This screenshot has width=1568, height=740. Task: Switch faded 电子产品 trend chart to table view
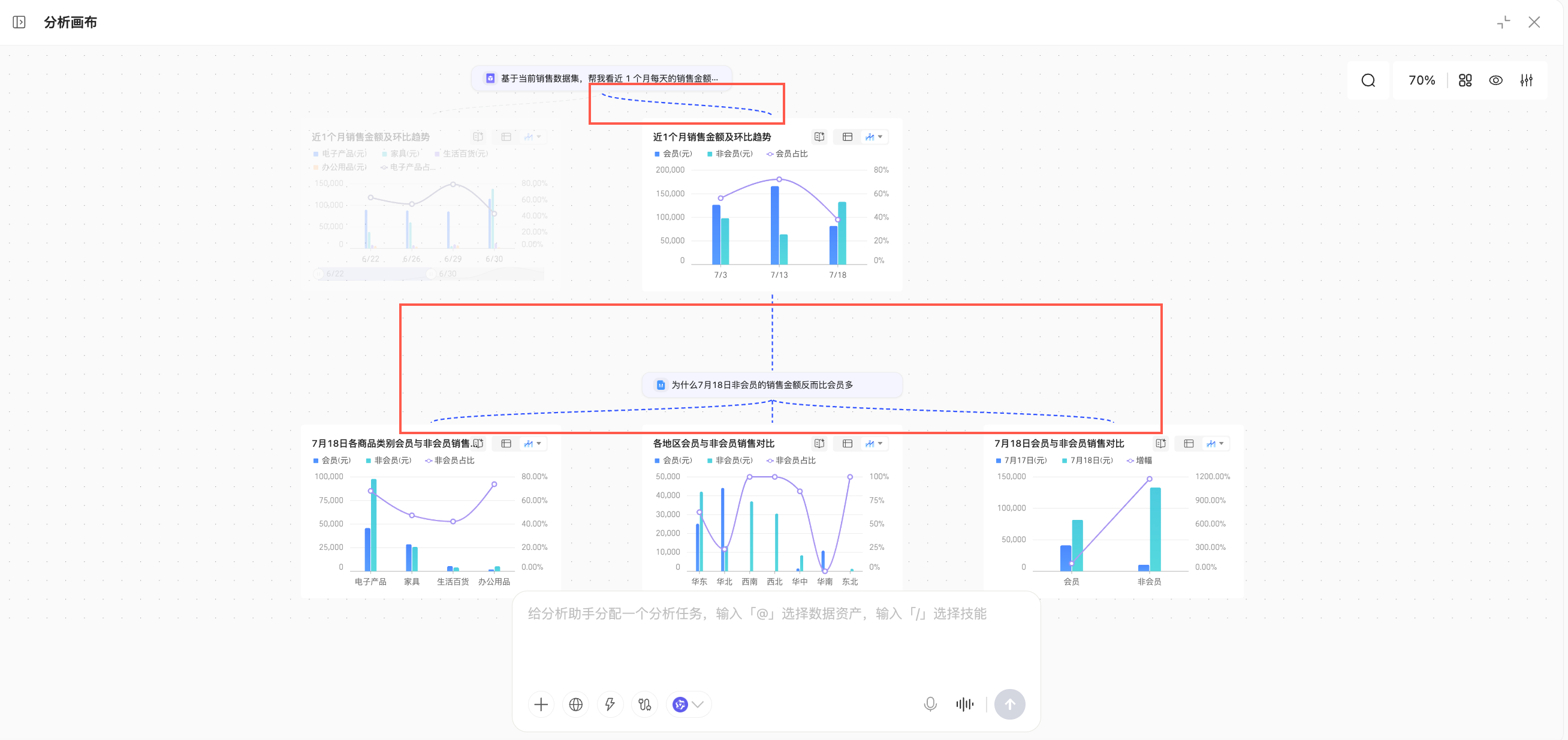(x=506, y=137)
